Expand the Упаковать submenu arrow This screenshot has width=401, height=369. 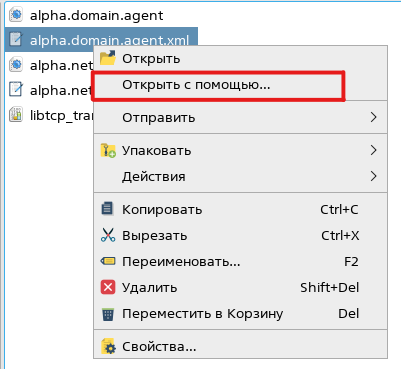(x=374, y=150)
